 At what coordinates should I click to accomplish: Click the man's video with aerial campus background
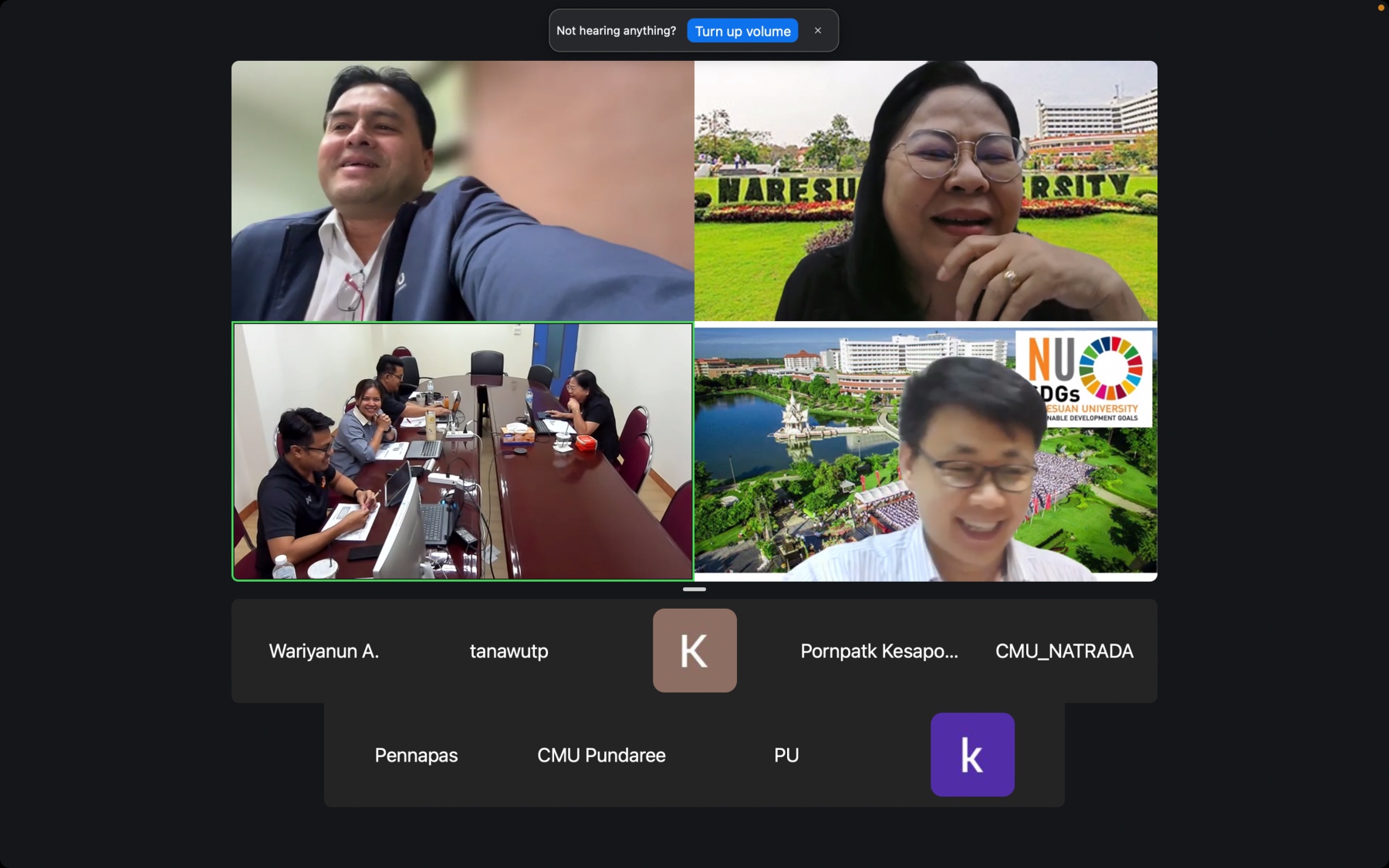[926, 451]
